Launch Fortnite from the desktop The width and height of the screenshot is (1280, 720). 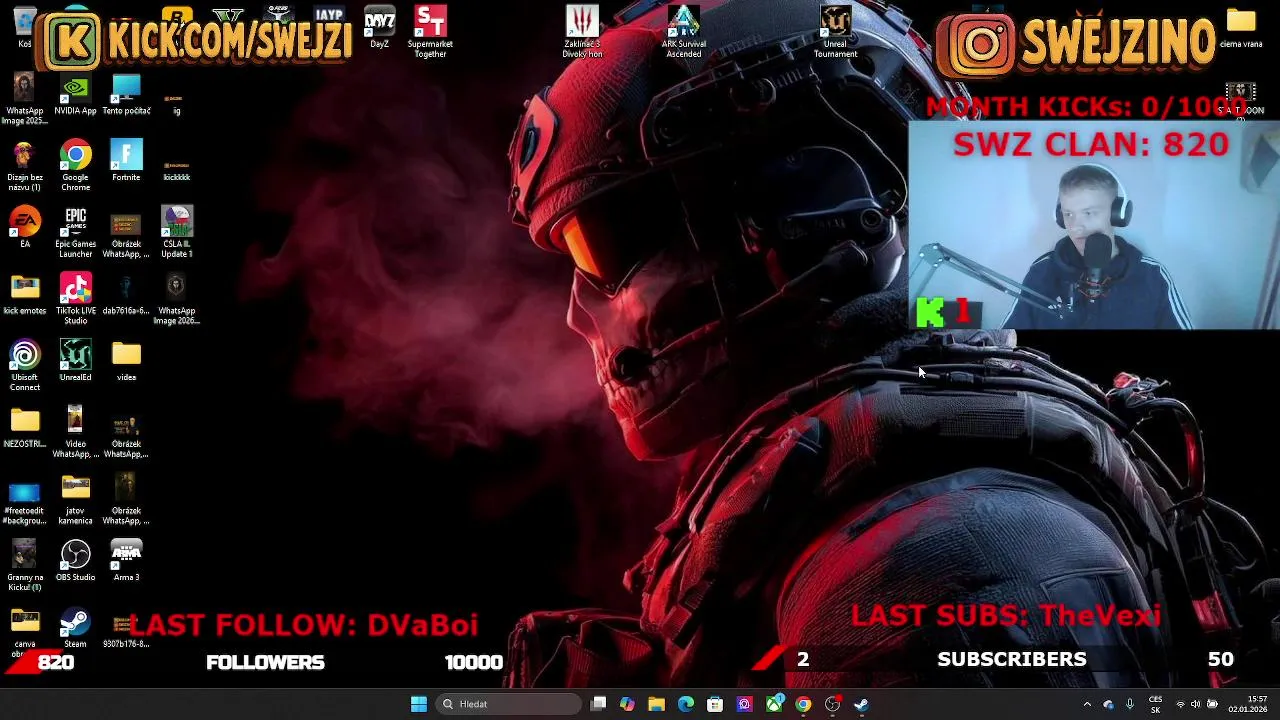click(126, 161)
